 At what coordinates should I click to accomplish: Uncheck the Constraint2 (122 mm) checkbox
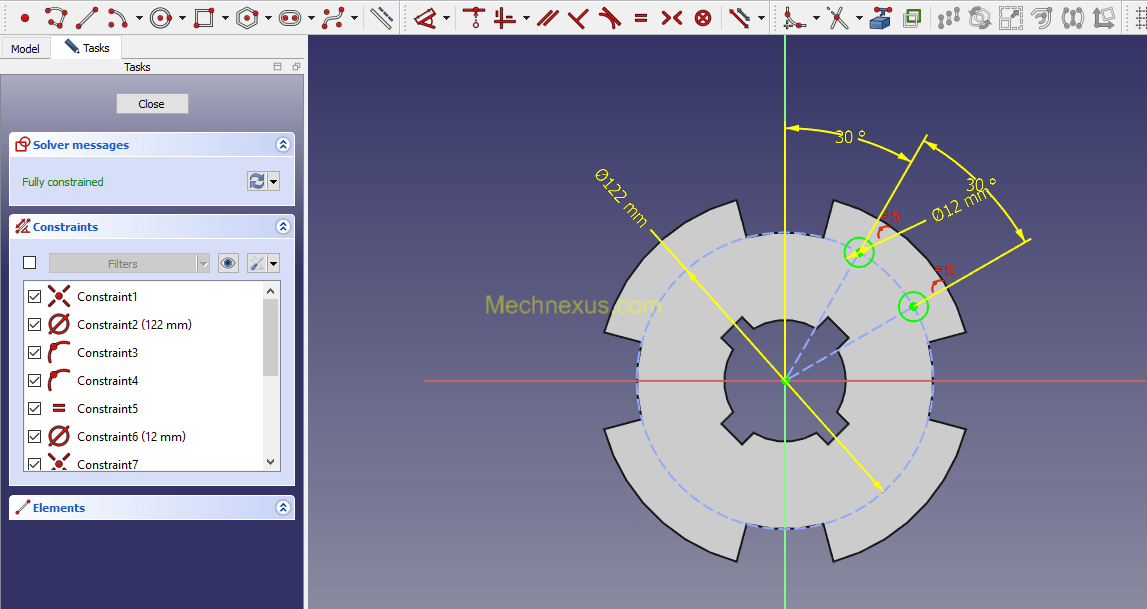pyautogui.click(x=35, y=325)
